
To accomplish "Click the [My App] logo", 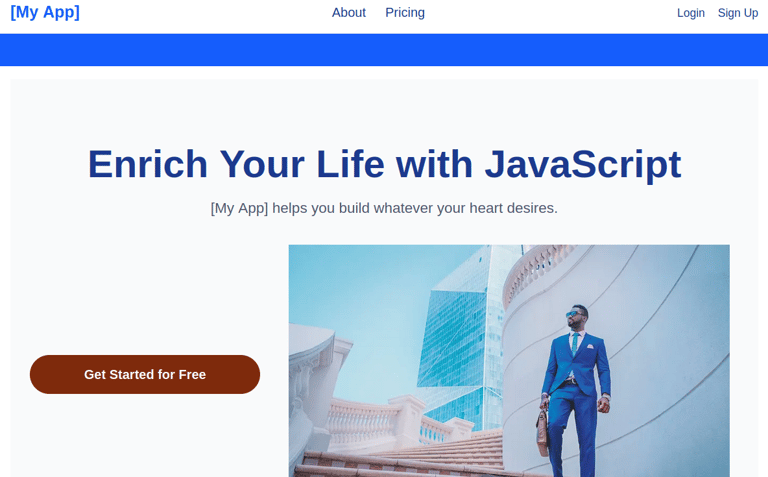I will click(x=45, y=12).
